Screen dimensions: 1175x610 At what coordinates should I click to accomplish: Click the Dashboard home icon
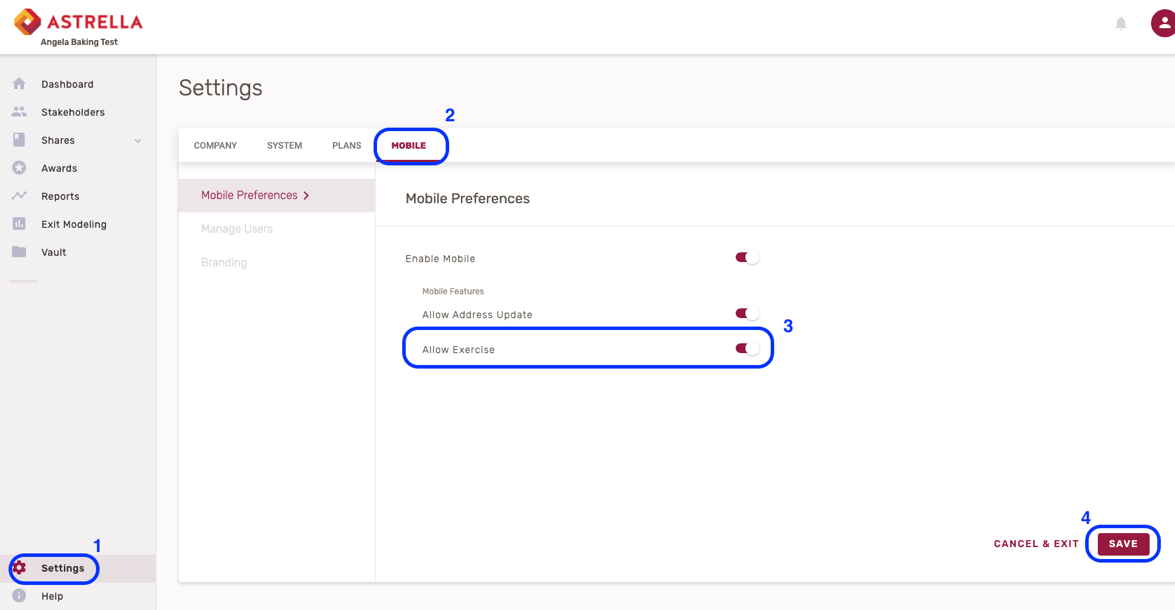[x=19, y=84]
